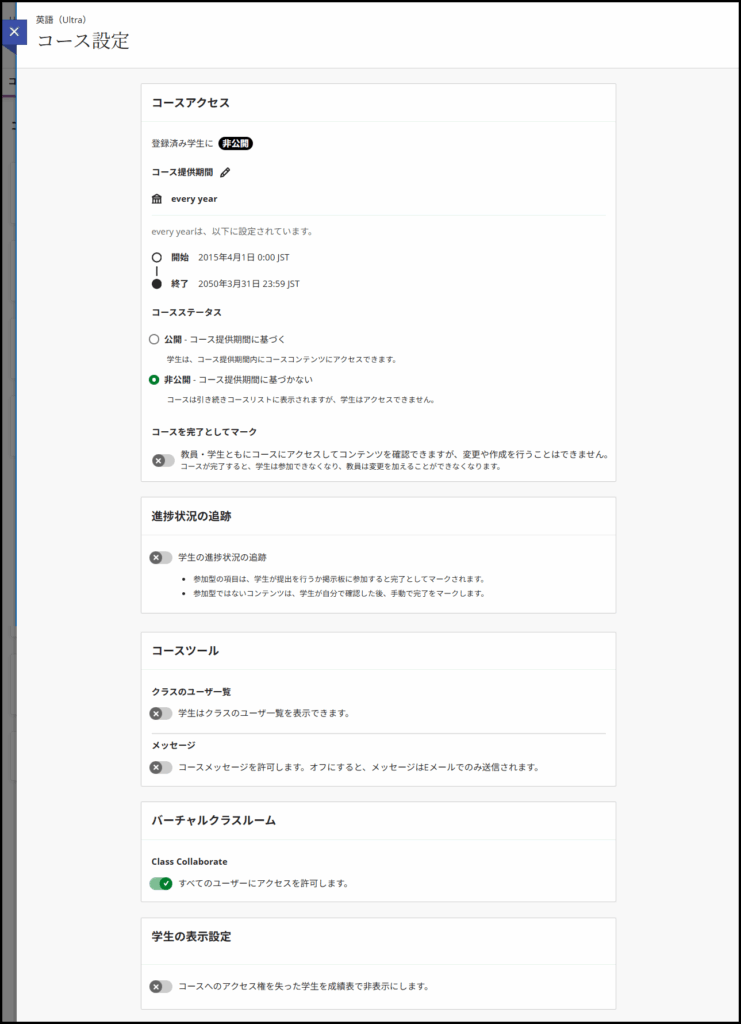Click the コースツール section heading

coord(185,651)
